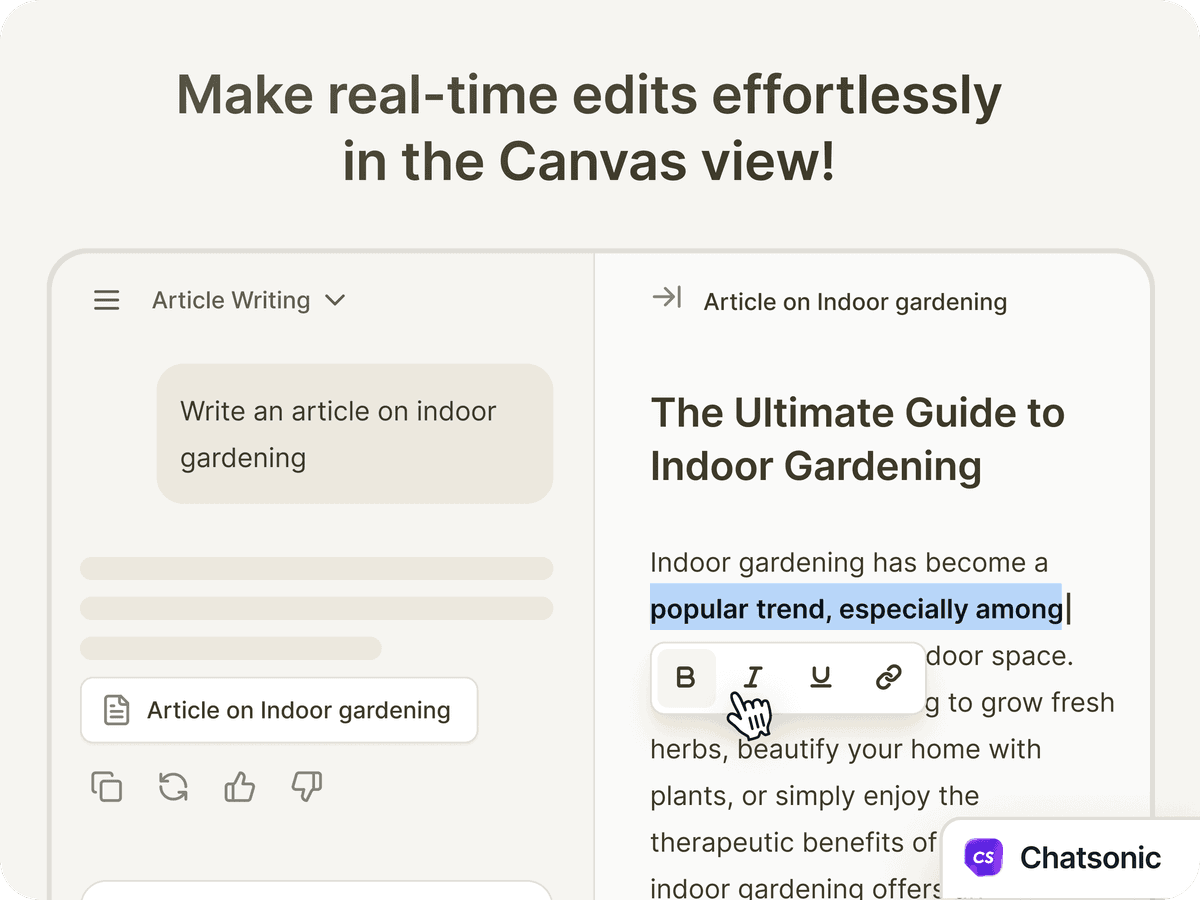Image resolution: width=1200 pixels, height=900 pixels.
Task: Click the highlighted text popular trend, especially among
Action: 856,608
